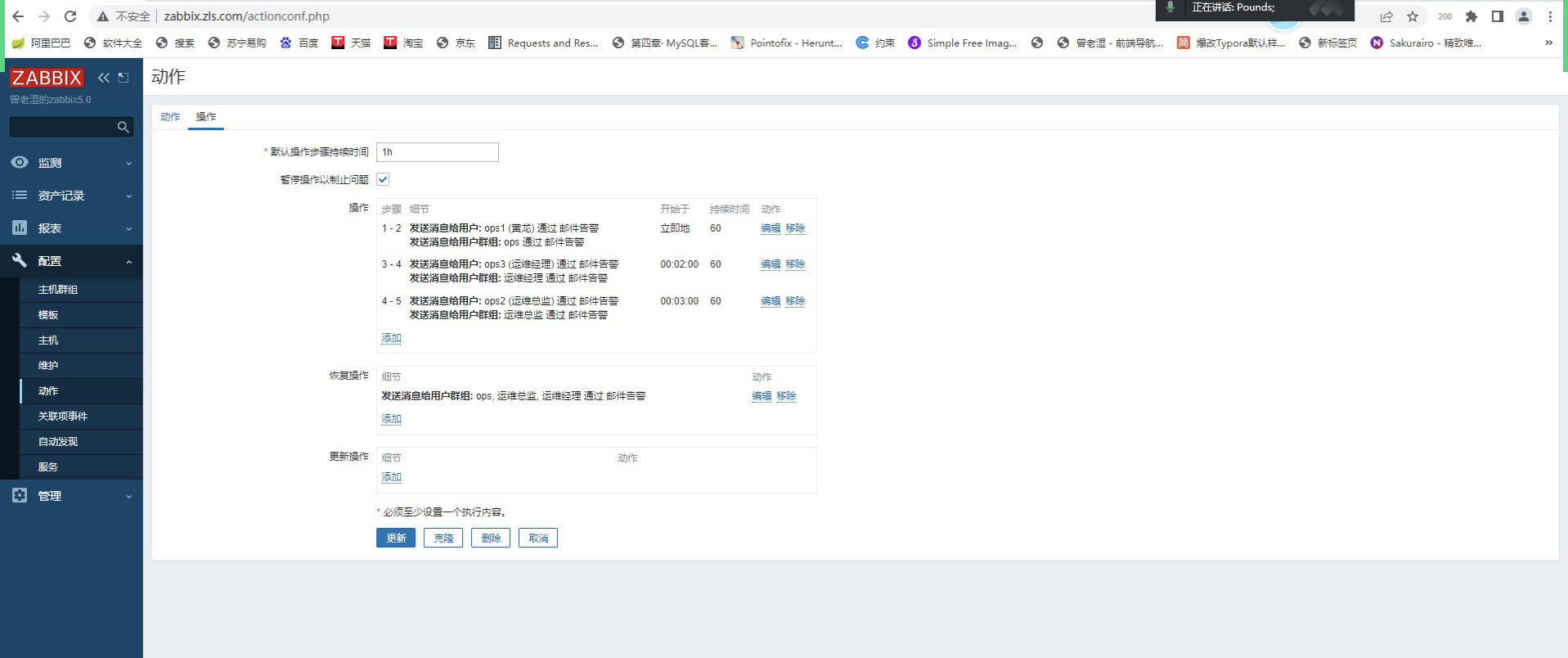Select the 操作 tab
The height and width of the screenshot is (658, 1568).
coord(206,117)
